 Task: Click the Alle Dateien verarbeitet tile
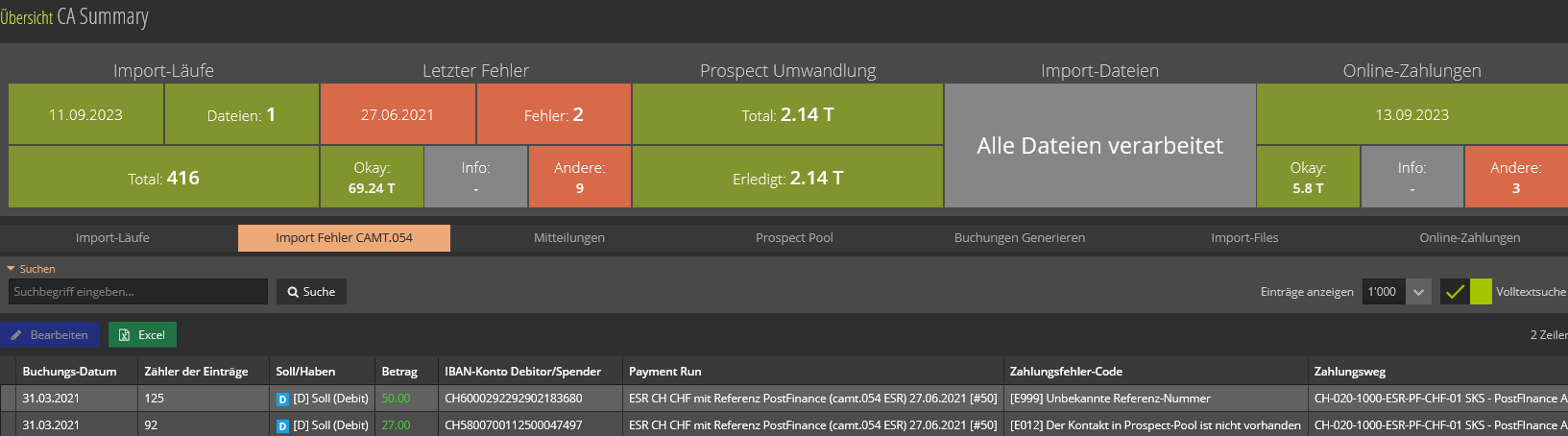[x=1099, y=146]
